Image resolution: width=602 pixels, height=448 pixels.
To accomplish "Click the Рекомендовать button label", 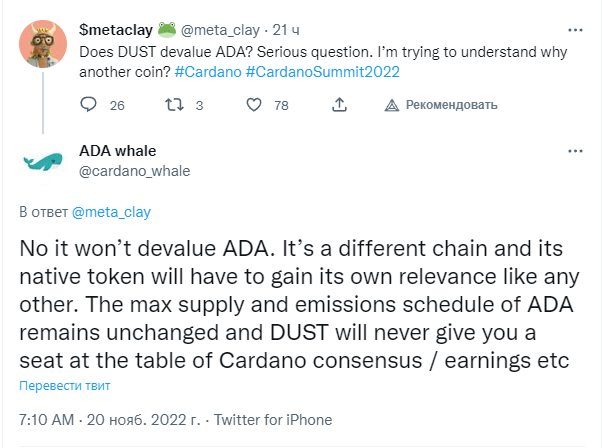I will (x=452, y=105).
